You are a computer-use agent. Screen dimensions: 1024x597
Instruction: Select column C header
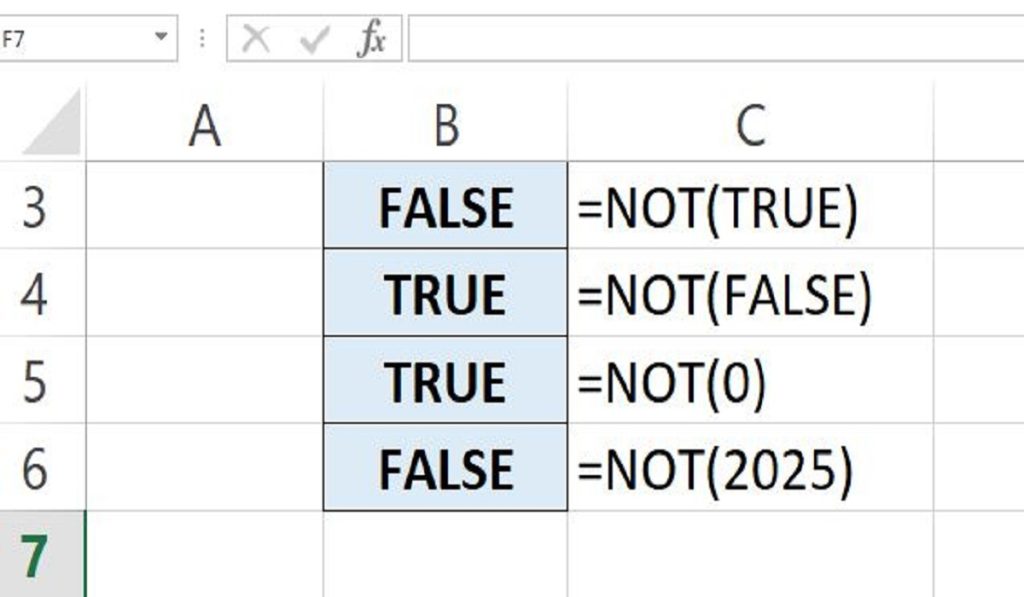(x=750, y=125)
